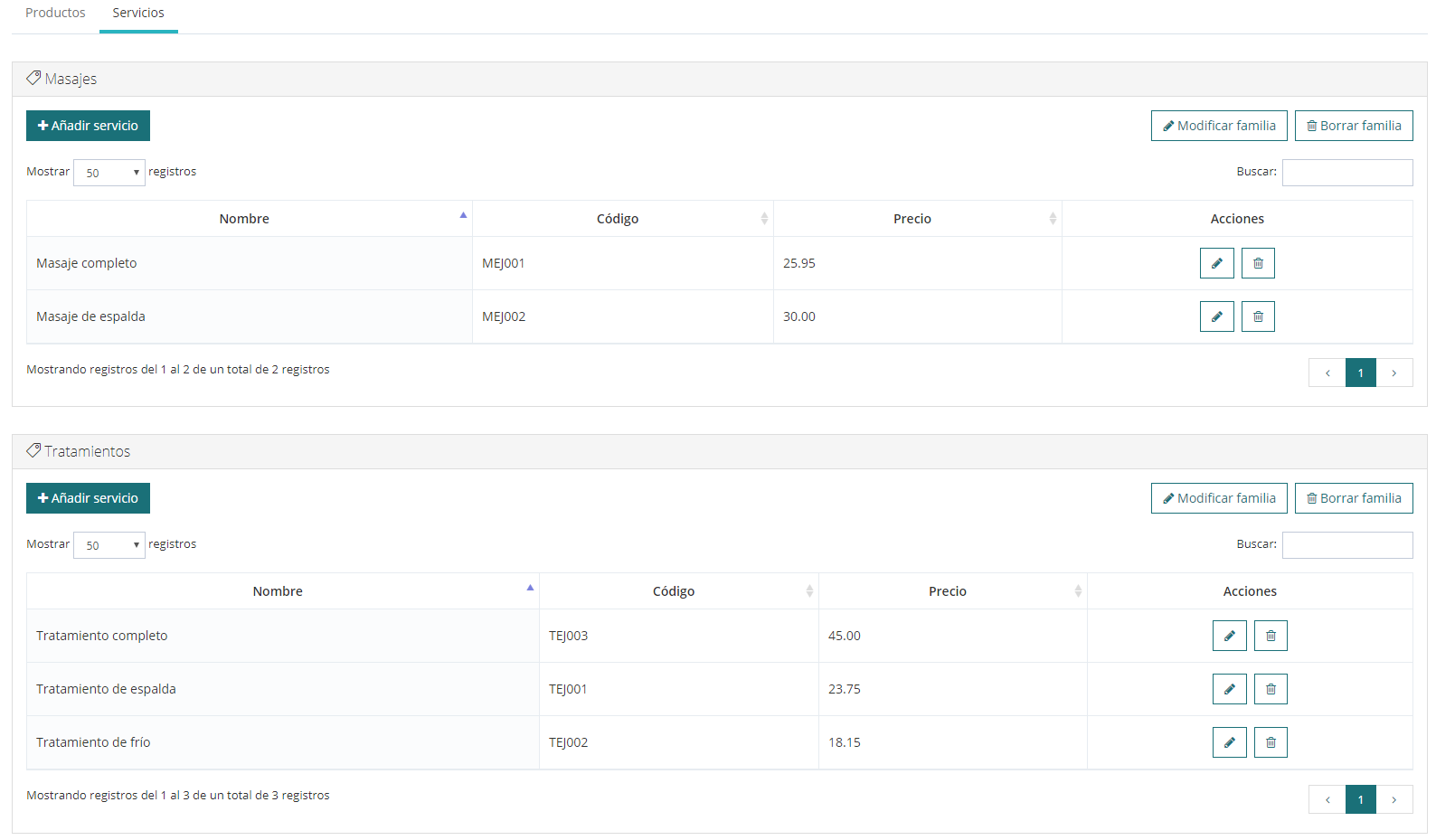This screenshot has width=1436, height=840.
Task: Click Añadir servicio in Masajes section
Action: (88, 126)
